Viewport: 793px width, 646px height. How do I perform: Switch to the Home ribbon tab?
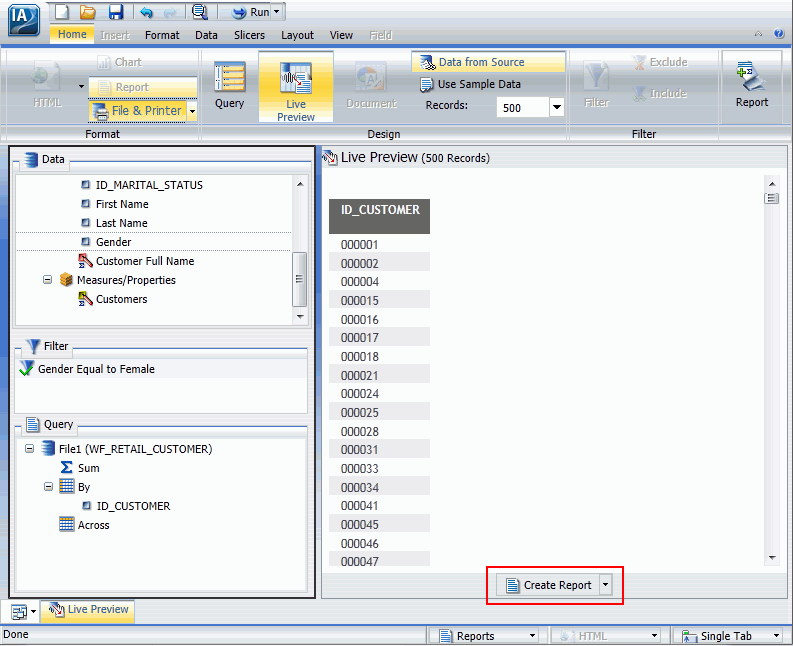72,34
